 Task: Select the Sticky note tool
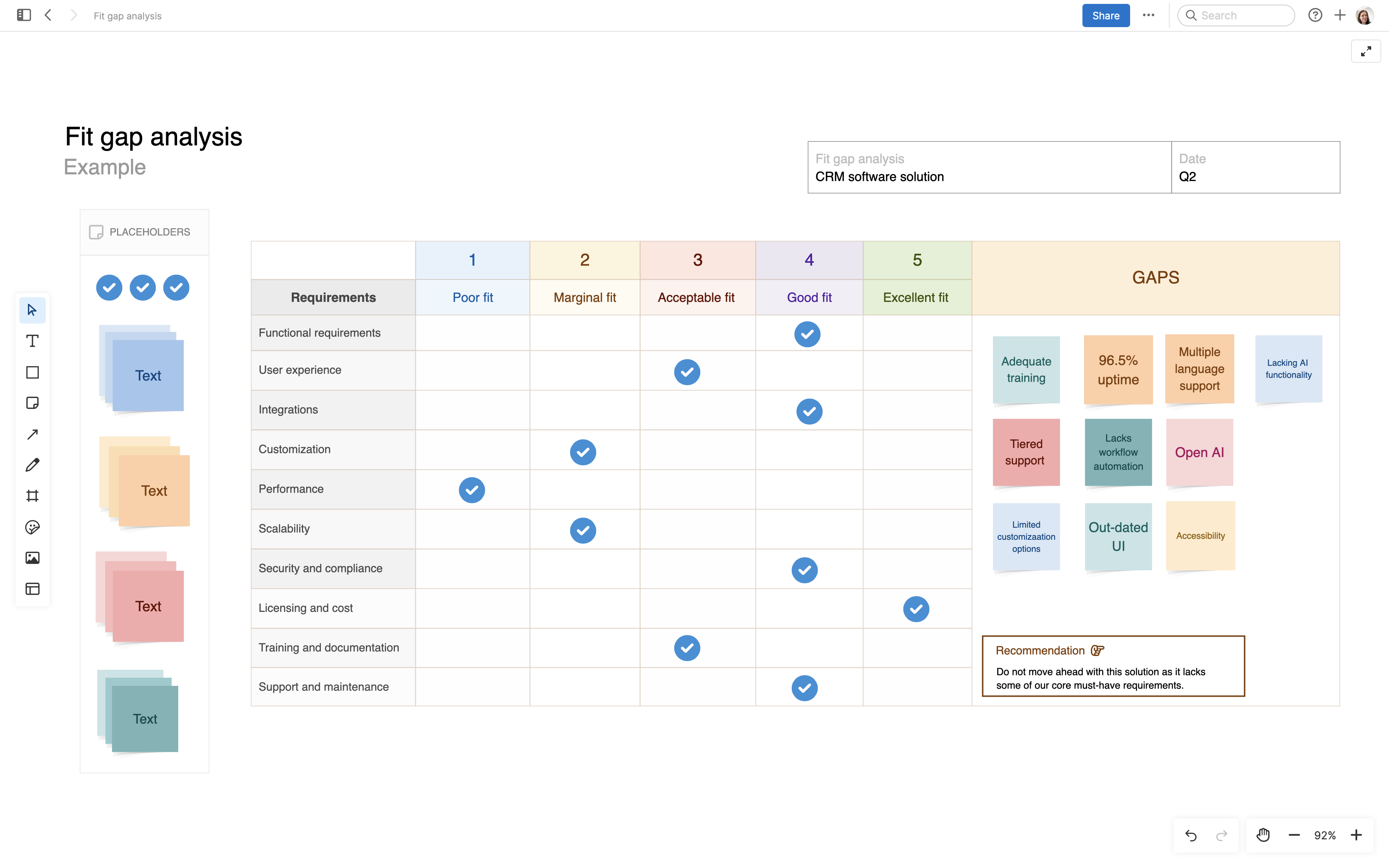pos(32,403)
